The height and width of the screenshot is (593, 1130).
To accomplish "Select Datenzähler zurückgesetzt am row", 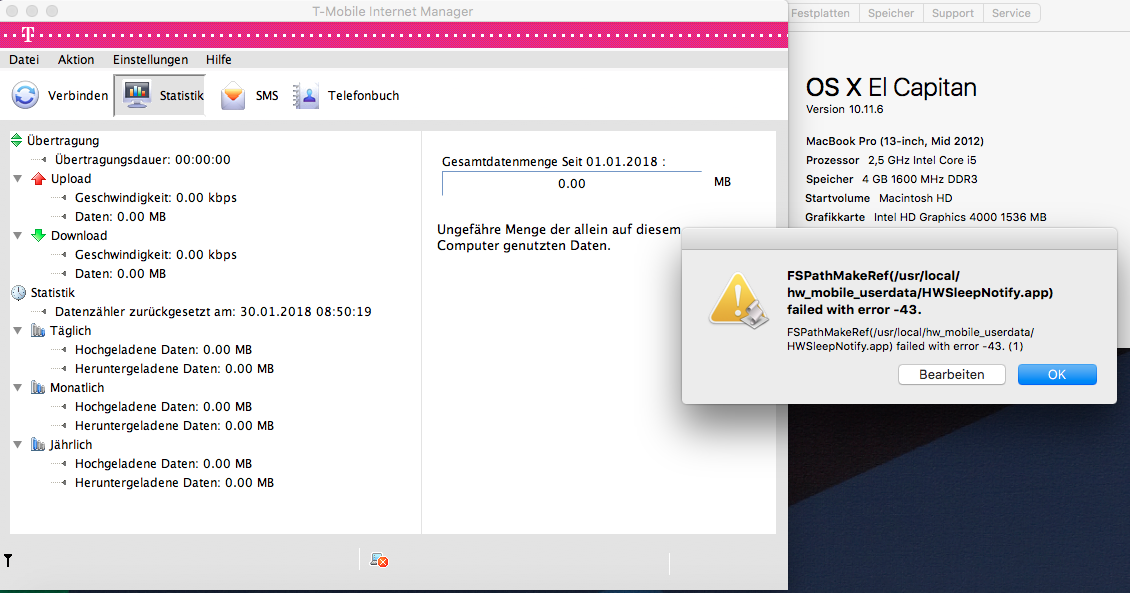I will (x=213, y=311).
